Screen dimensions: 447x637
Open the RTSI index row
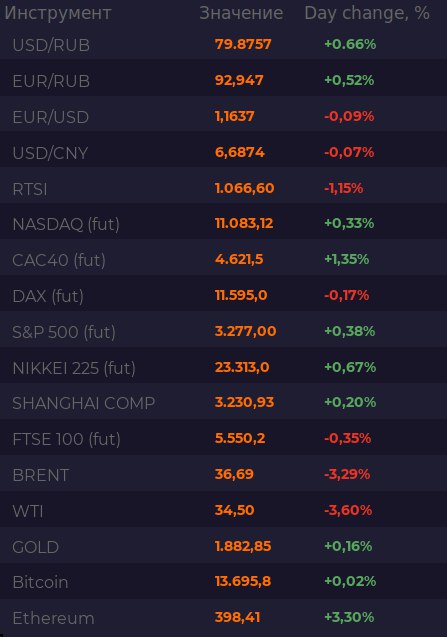(224, 188)
